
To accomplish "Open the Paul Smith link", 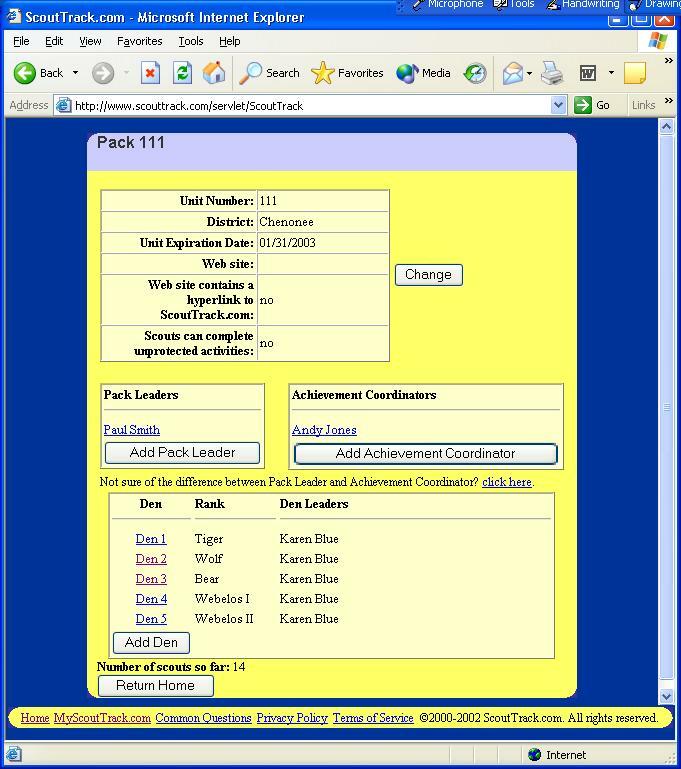I will (131, 430).
